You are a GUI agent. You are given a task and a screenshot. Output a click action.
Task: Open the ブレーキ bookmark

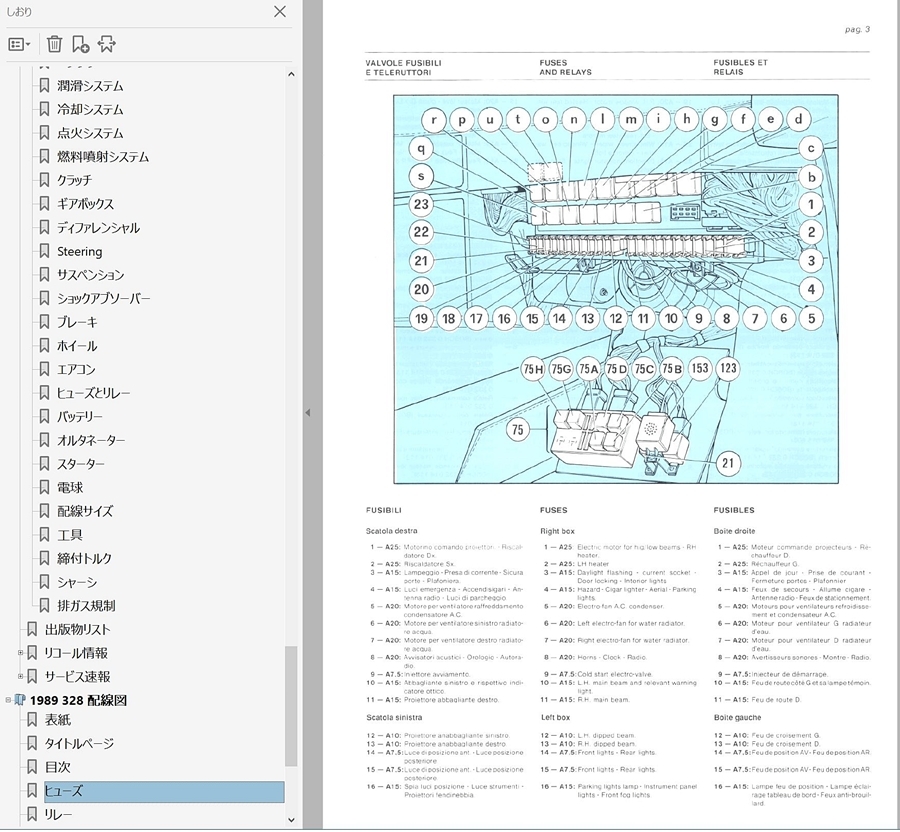click(77, 322)
